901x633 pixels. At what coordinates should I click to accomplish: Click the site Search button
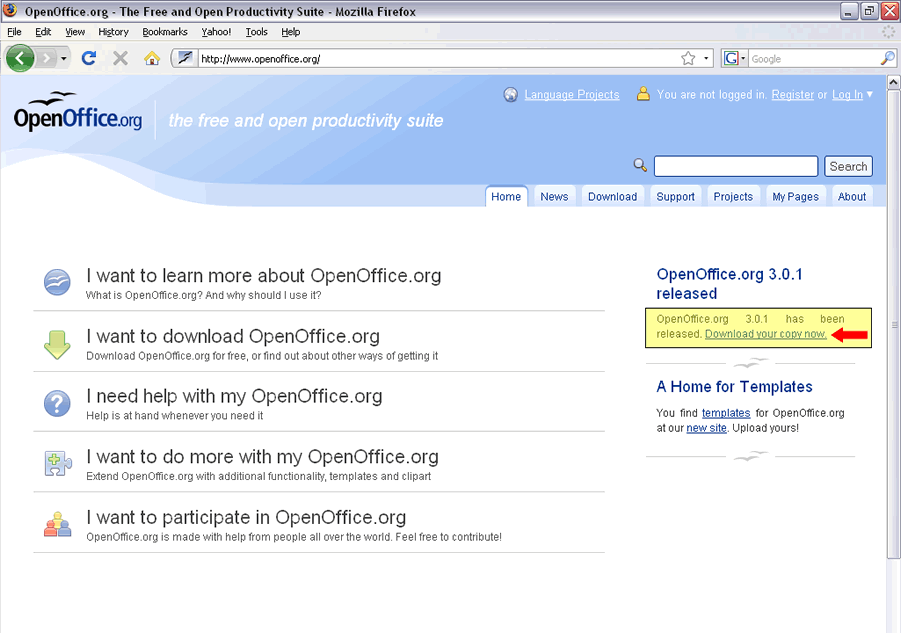click(848, 166)
